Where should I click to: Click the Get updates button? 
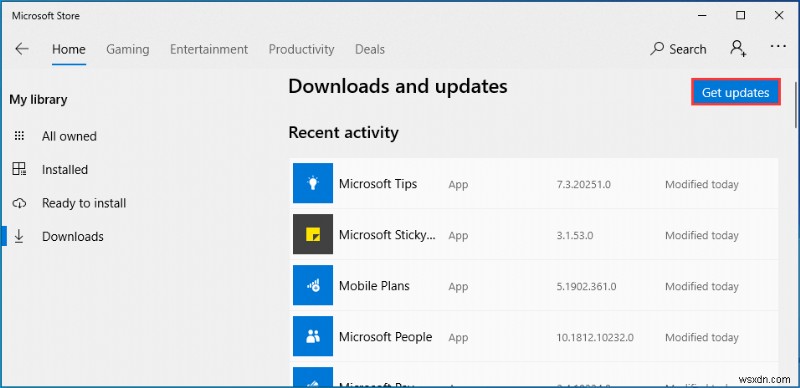point(736,92)
